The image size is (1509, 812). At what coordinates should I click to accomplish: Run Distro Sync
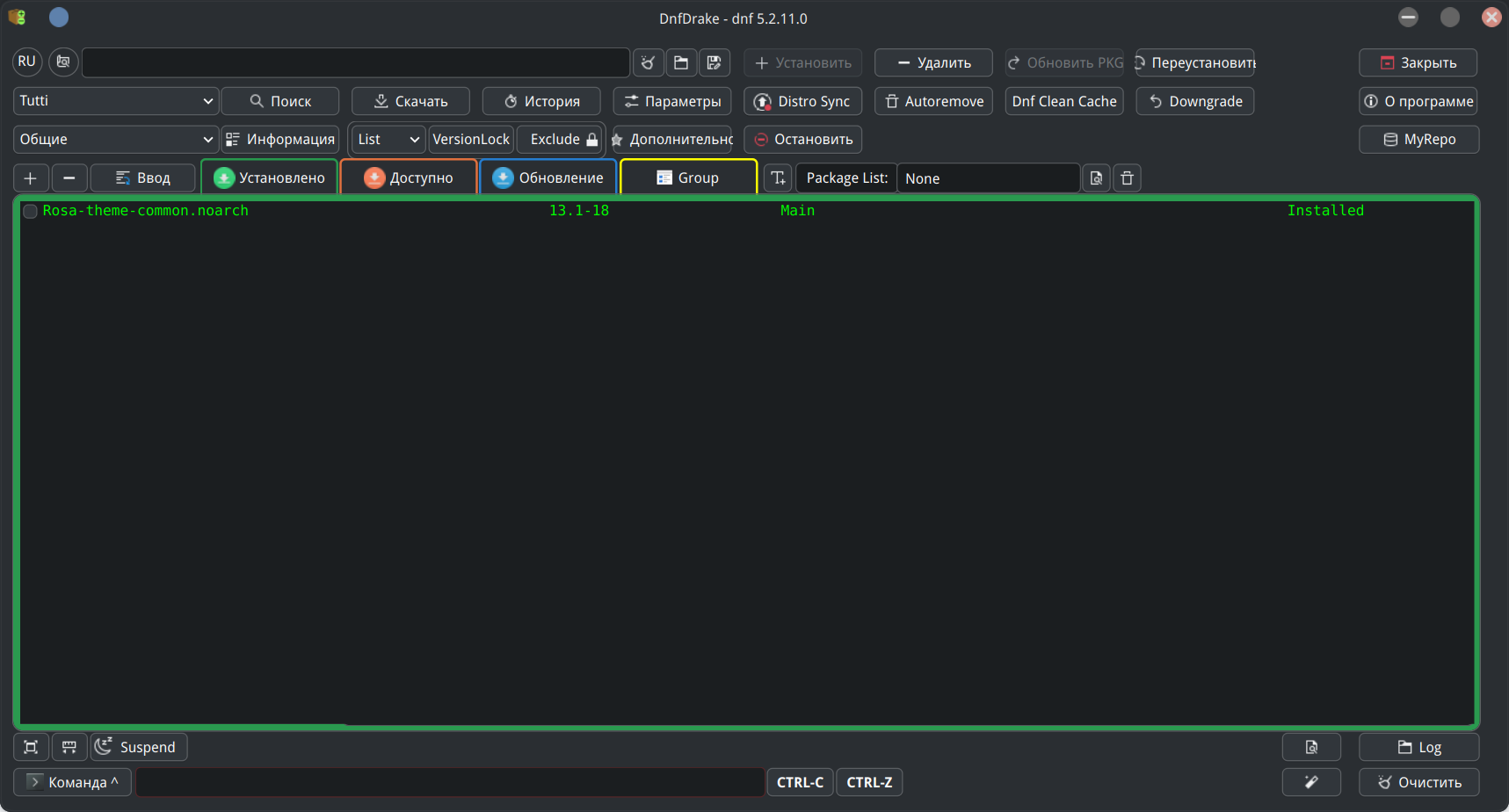pyautogui.click(x=802, y=101)
